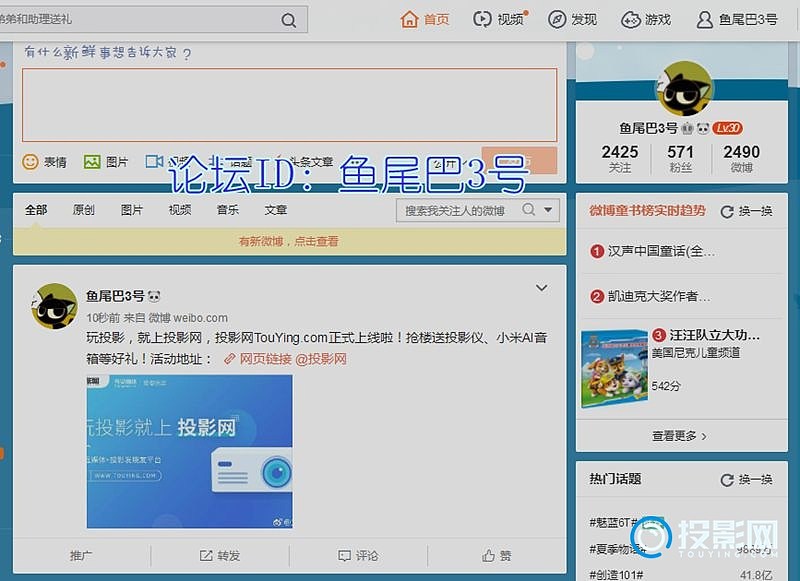Expand the dropdown arrow beside the feed search
800x581 pixels.
point(548,210)
